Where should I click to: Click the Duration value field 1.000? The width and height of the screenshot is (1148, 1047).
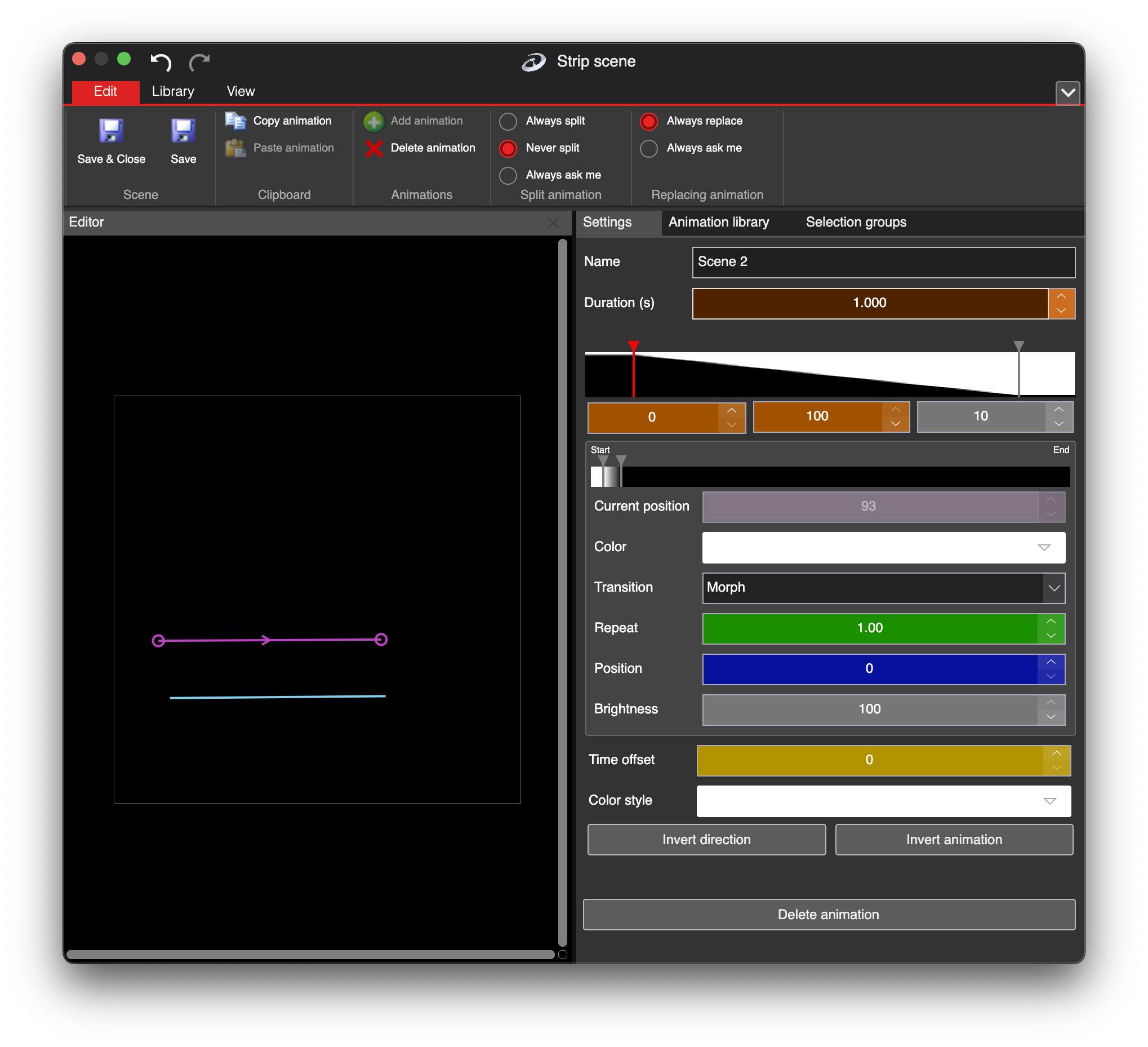click(870, 303)
